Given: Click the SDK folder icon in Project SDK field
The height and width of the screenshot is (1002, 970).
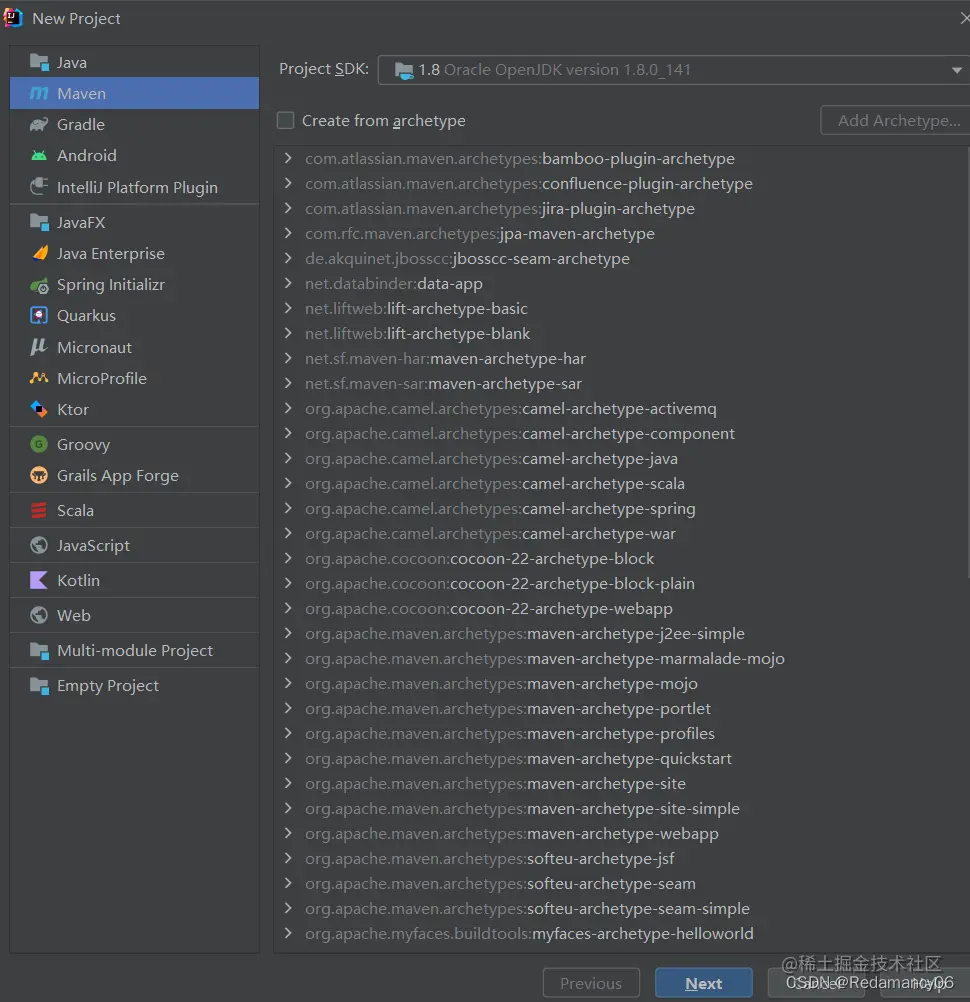Looking at the screenshot, I should [x=404, y=70].
